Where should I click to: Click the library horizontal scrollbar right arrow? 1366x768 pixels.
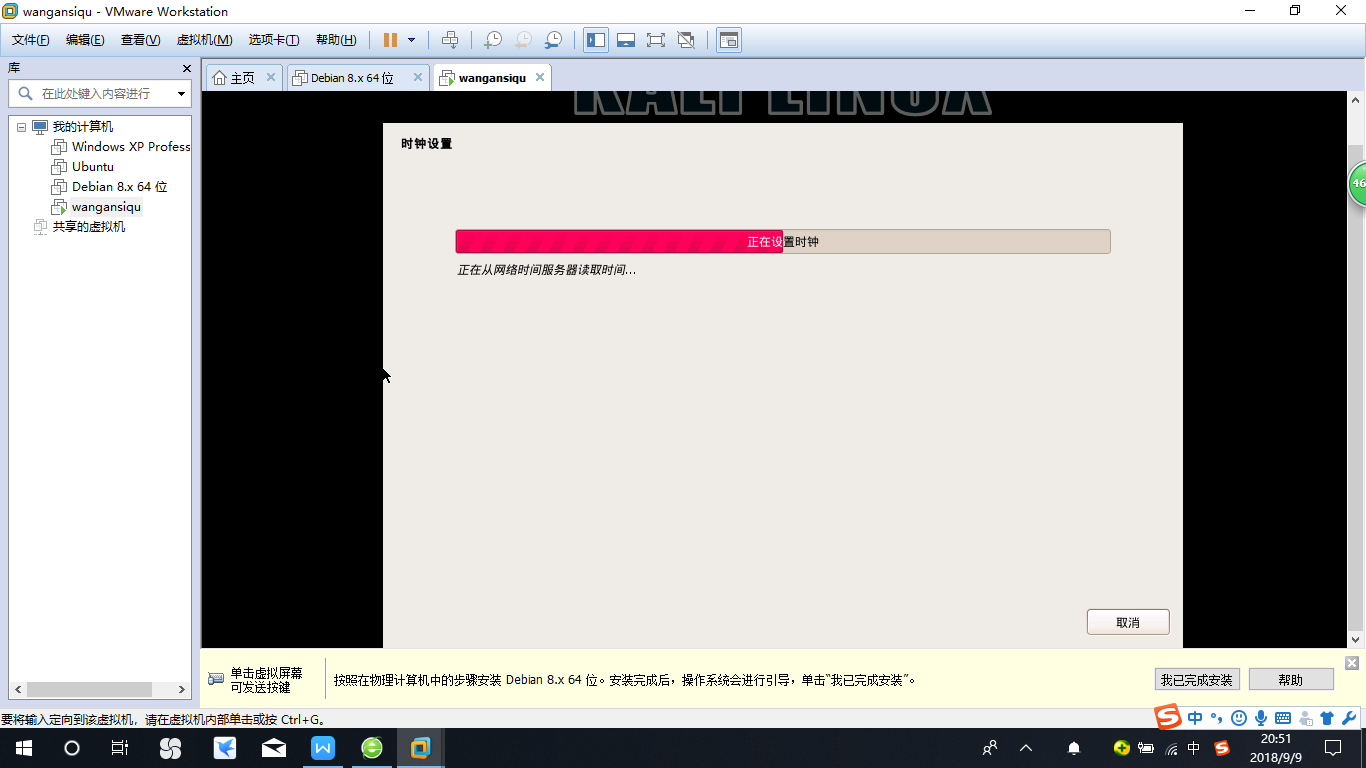coord(182,689)
